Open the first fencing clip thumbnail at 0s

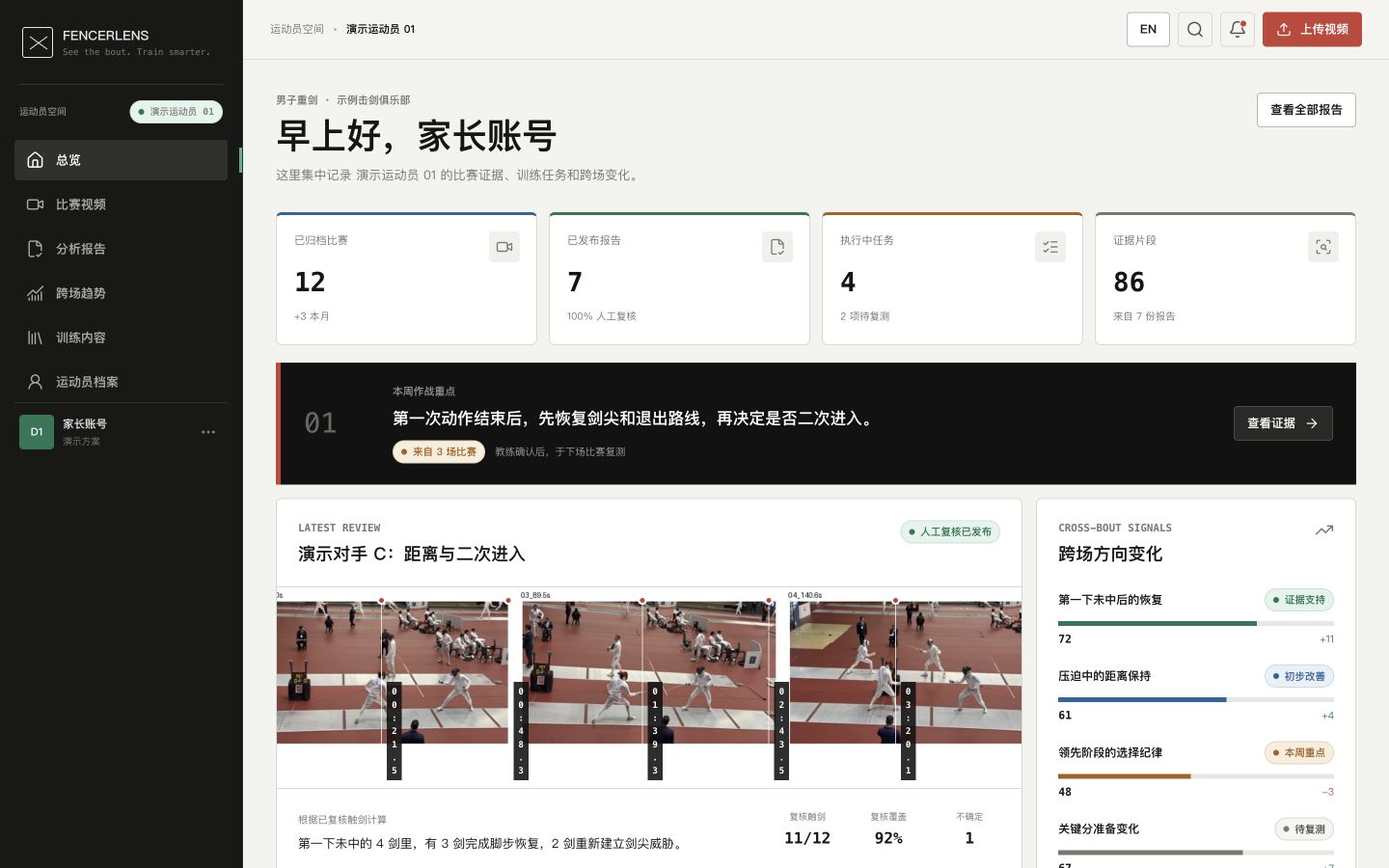click(x=393, y=672)
